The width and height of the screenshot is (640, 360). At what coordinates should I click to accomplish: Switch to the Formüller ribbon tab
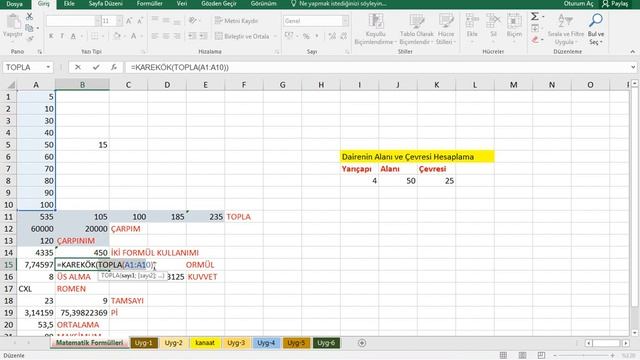149,4
